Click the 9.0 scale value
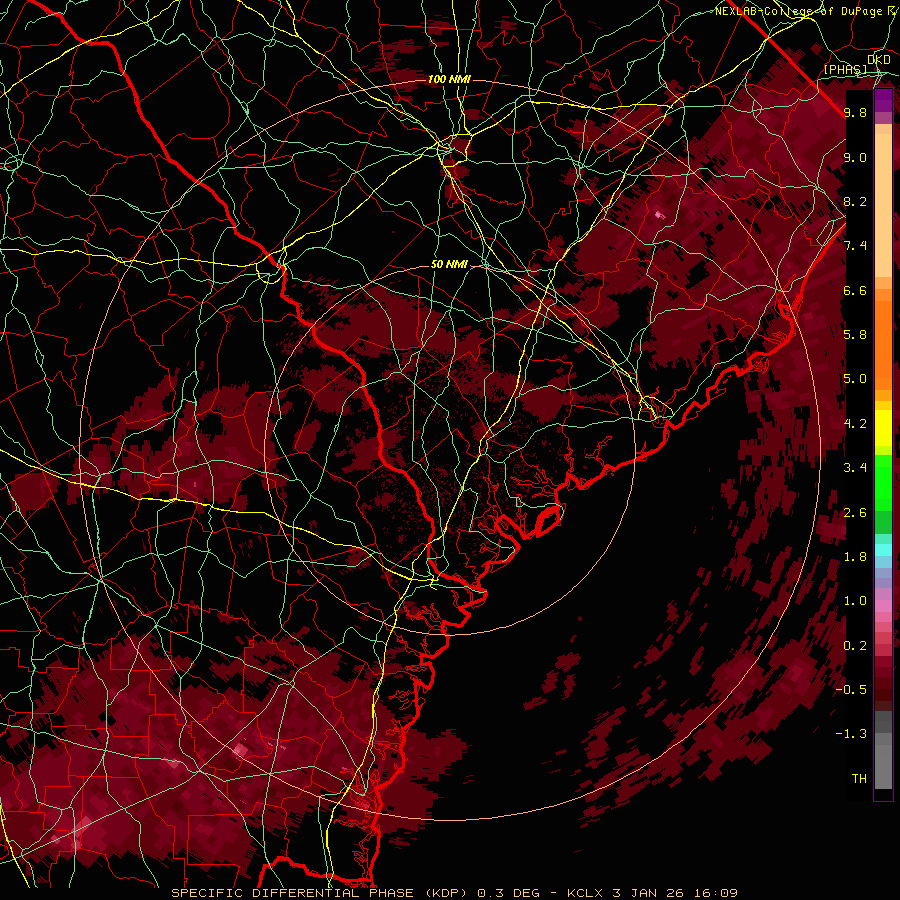This screenshot has width=900, height=900. tap(855, 157)
